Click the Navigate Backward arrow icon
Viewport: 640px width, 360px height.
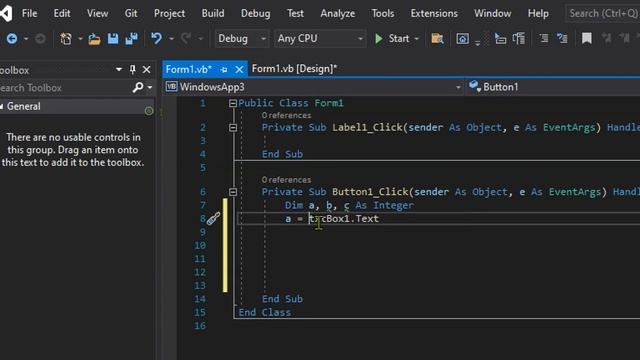tap(12, 39)
